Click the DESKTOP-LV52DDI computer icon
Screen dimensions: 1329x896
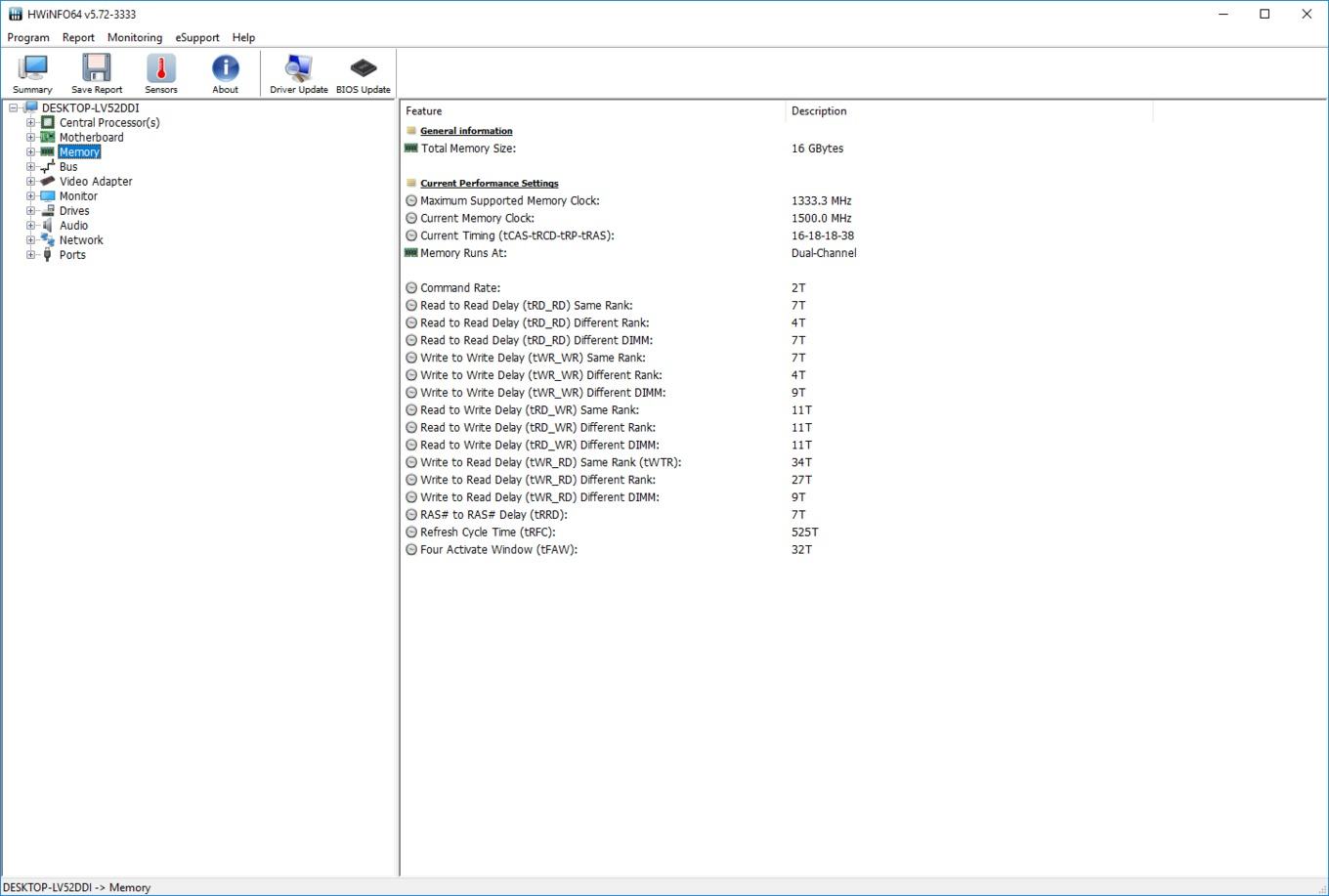click(30, 108)
